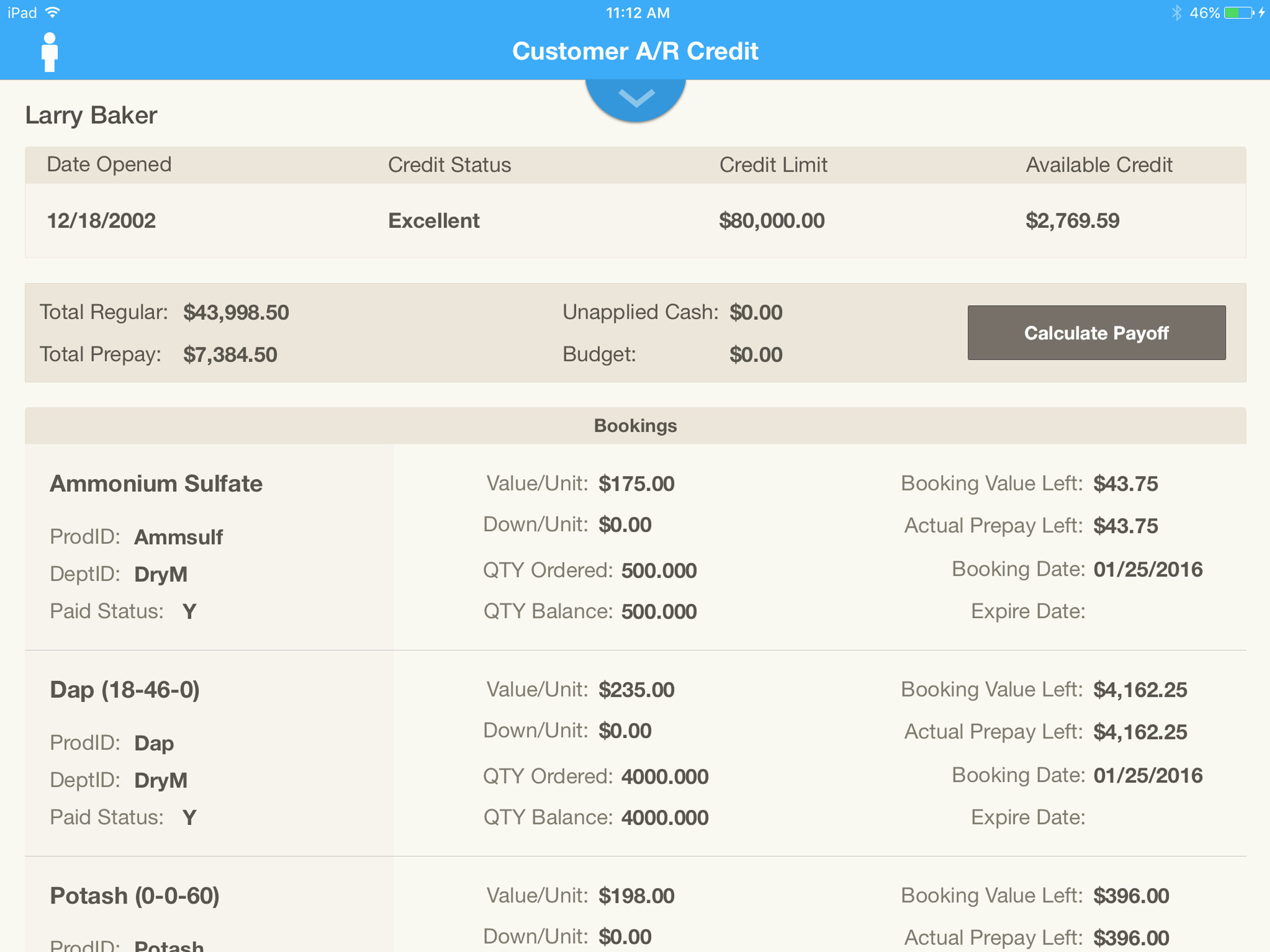1270x952 pixels.
Task: Select the Dap ProdID value
Action: click(x=154, y=744)
